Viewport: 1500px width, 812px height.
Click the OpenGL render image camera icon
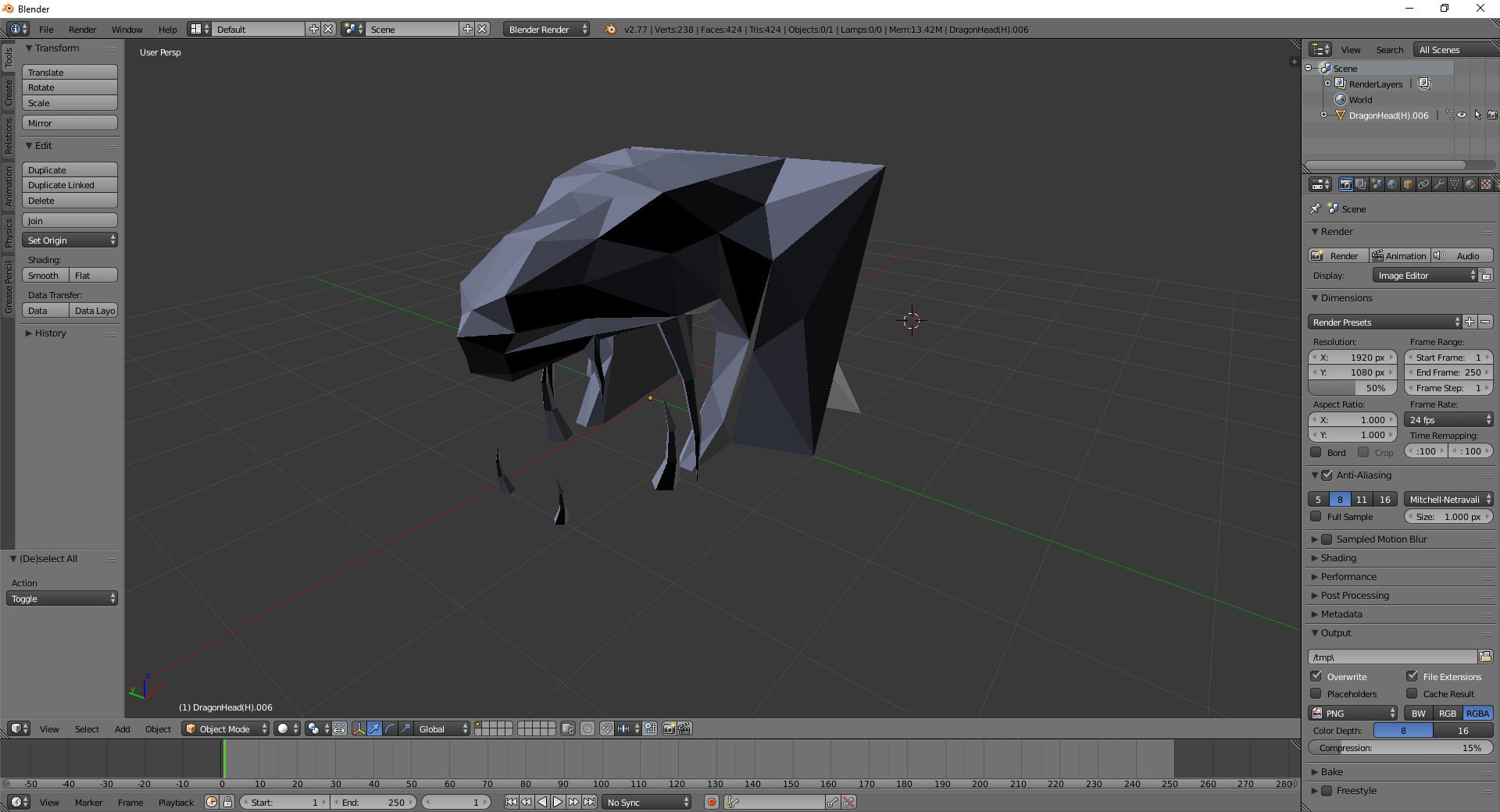point(669,728)
